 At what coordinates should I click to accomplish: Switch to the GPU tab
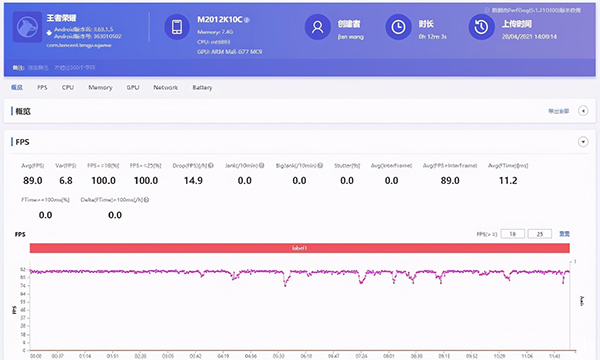[x=133, y=87]
